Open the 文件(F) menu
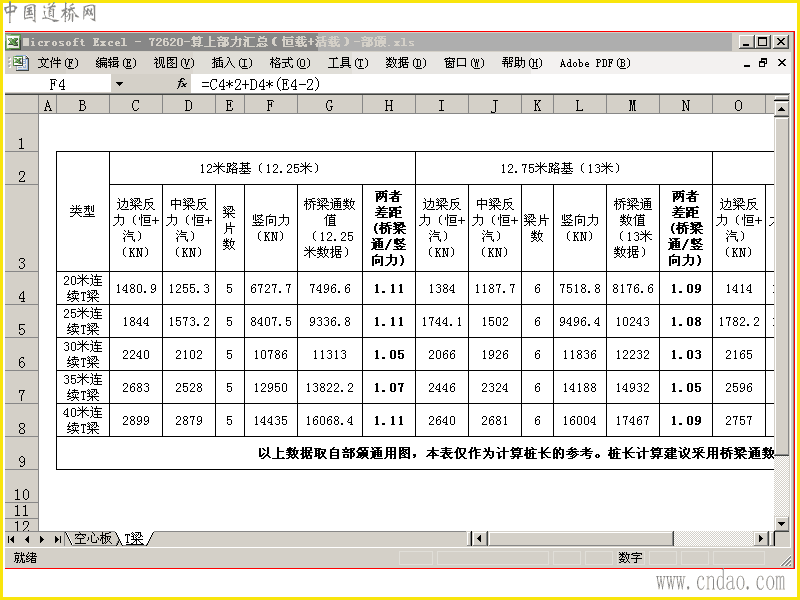800x600 pixels. [58, 63]
